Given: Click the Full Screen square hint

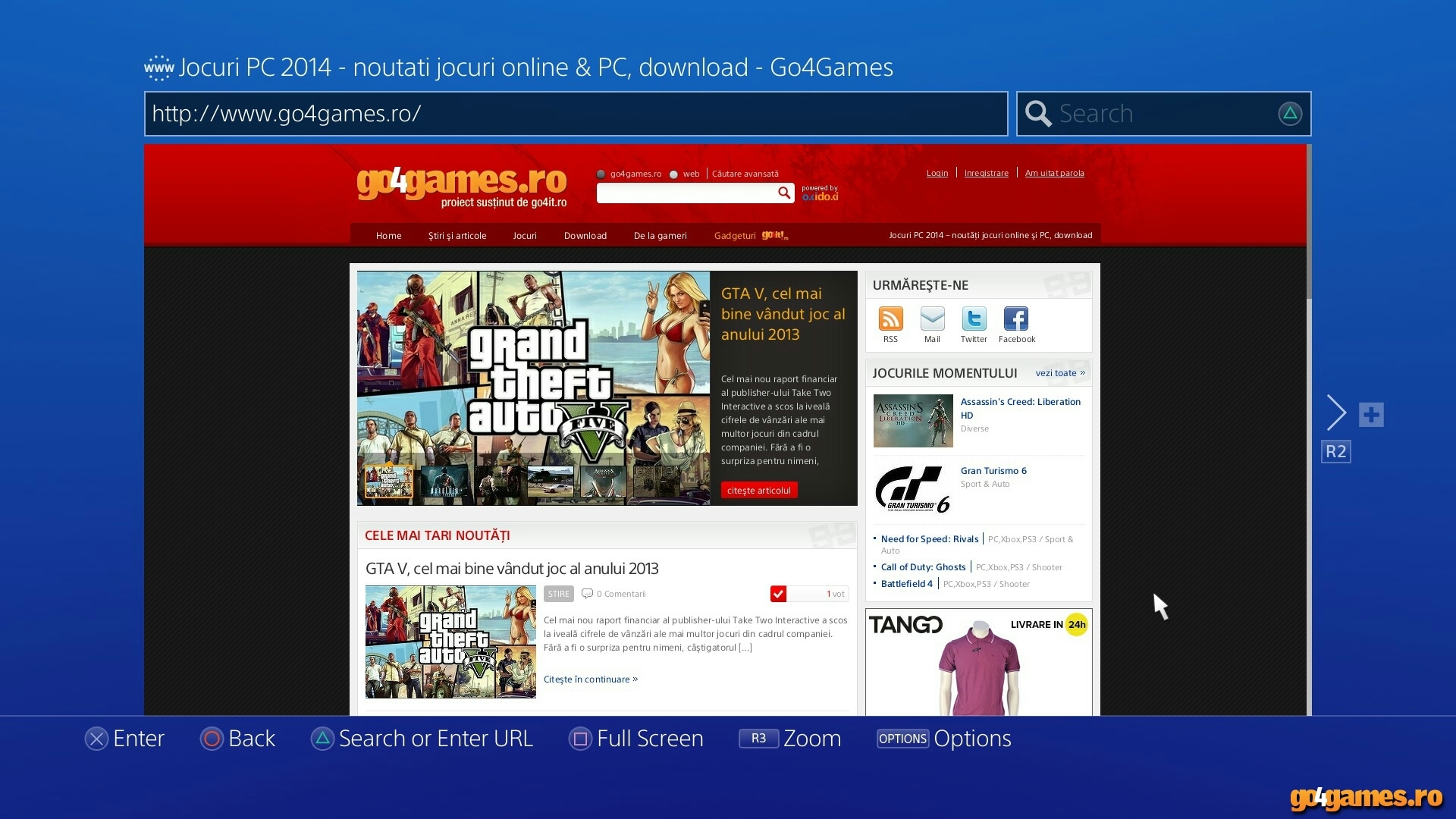Looking at the screenshot, I should (636, 739).
